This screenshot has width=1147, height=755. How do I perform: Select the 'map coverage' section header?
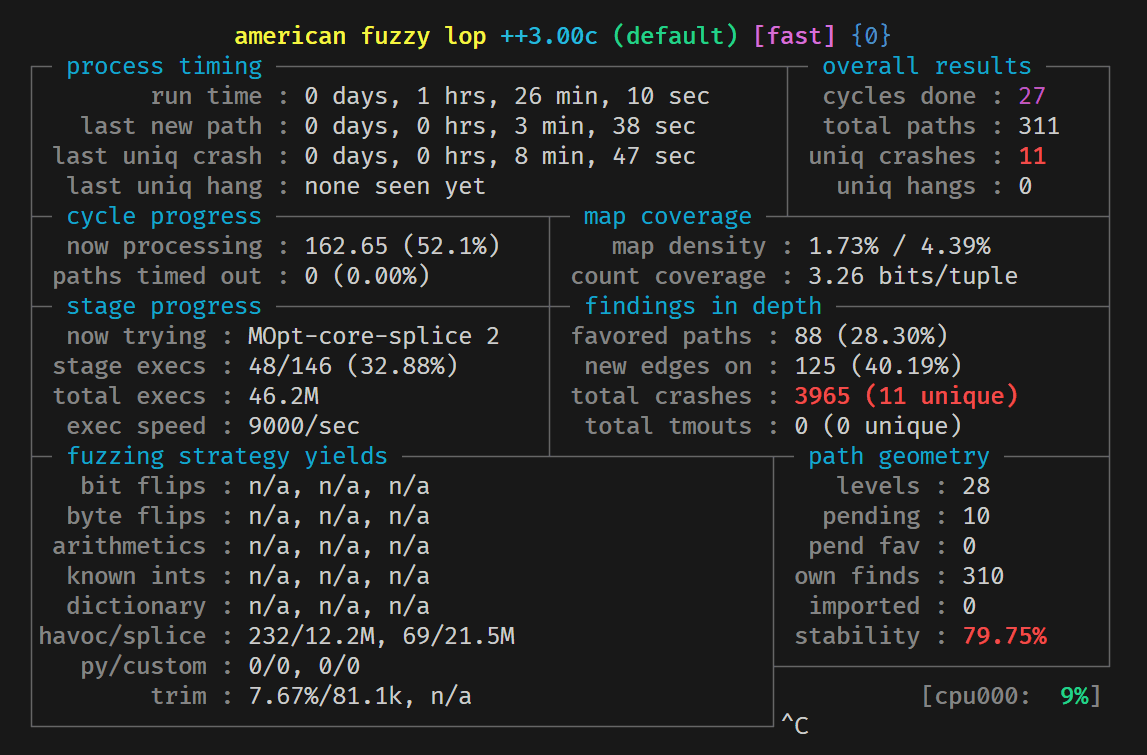(667, 216)
